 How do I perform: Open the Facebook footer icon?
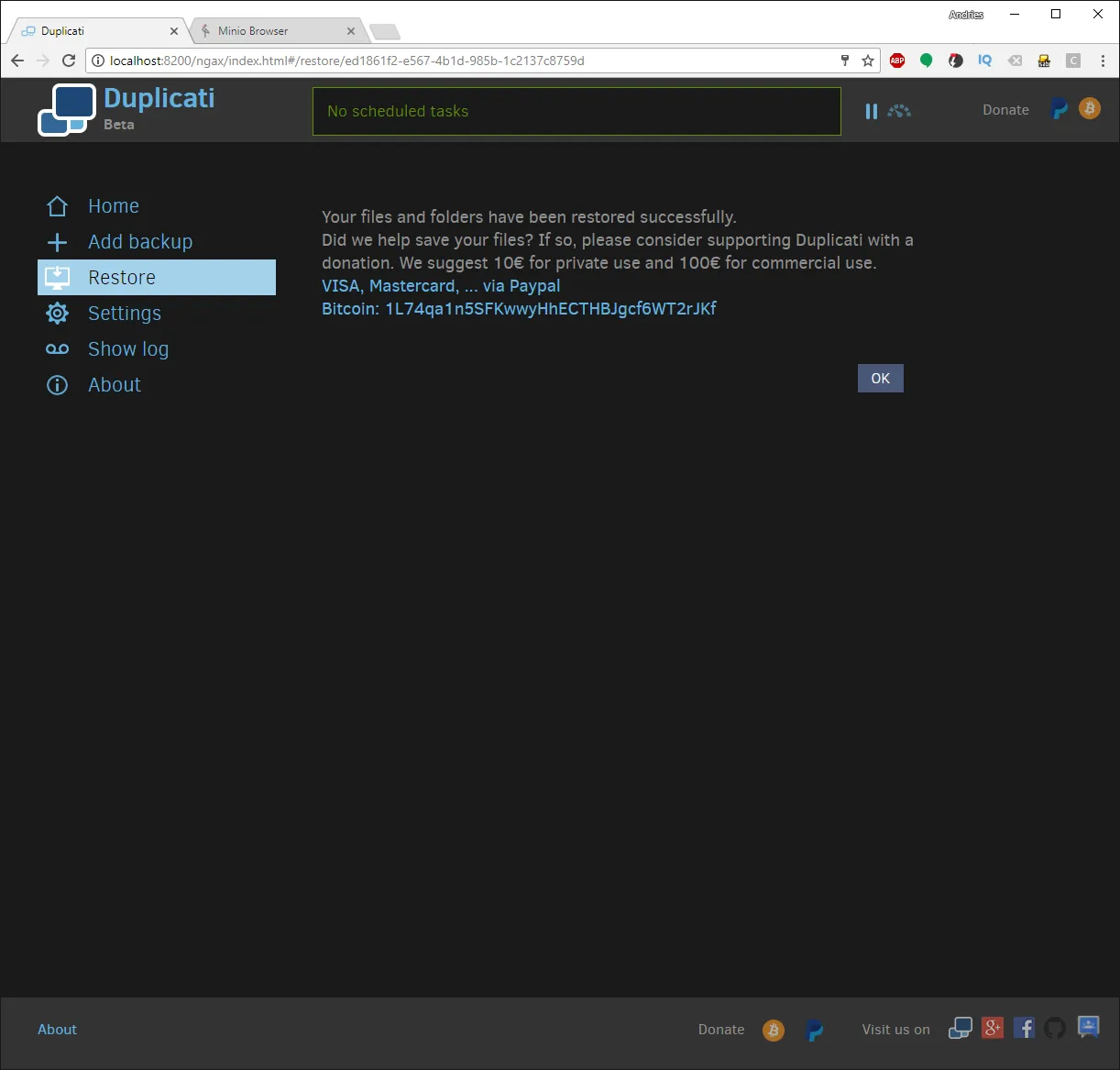[x=1025, y=1028]
